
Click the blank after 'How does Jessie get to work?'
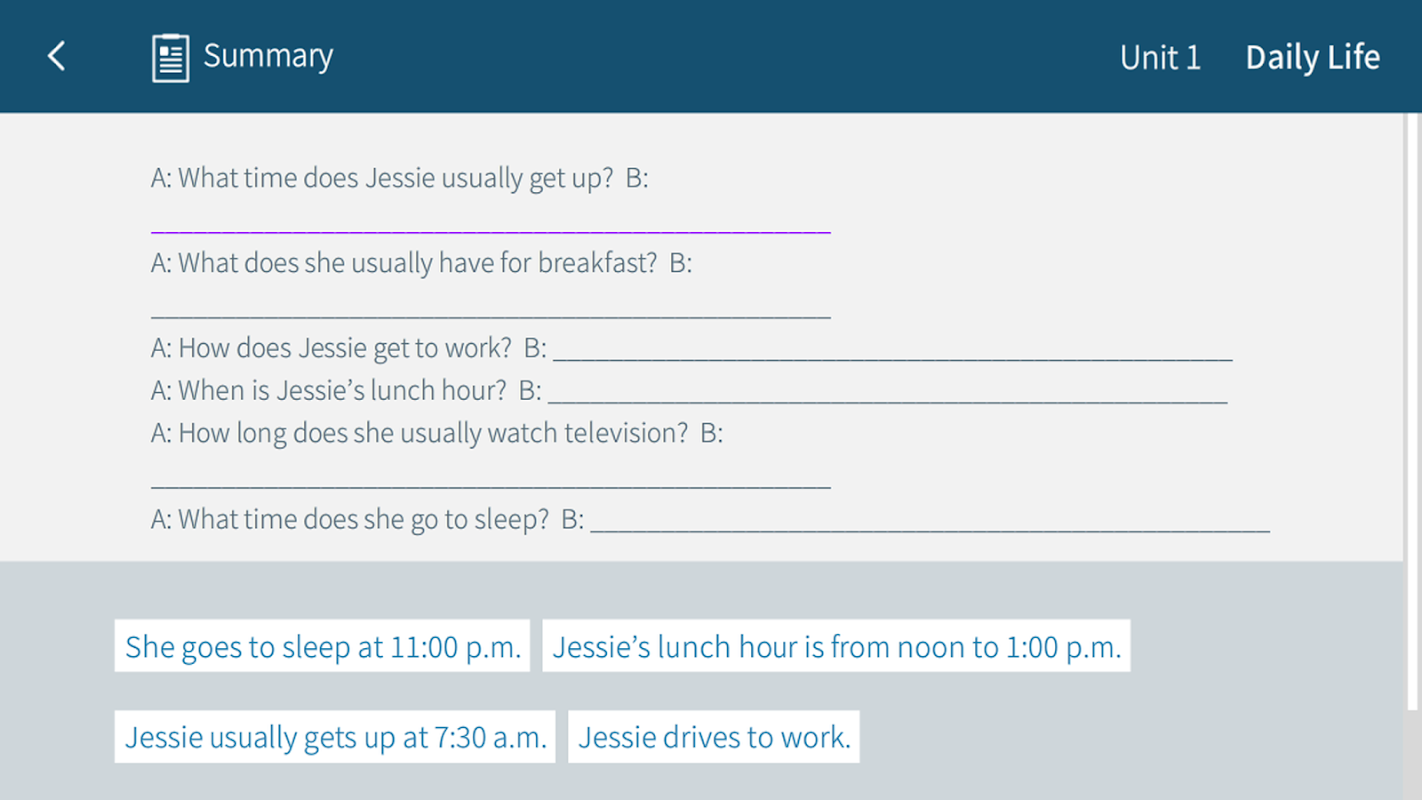tap(892, 351)
